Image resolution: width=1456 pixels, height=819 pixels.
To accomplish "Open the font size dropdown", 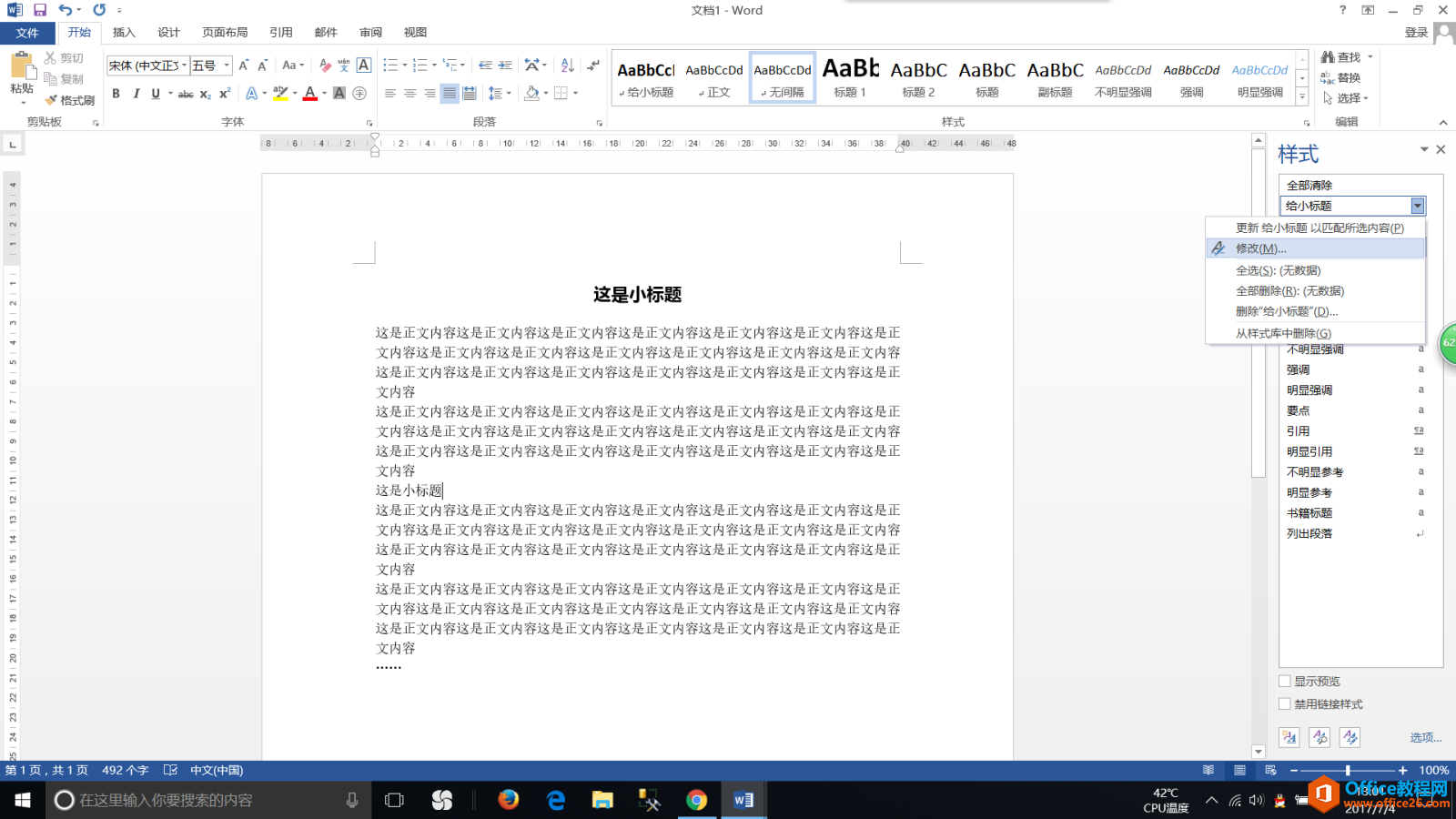I will pyautogui.click(x=227, y=66).
